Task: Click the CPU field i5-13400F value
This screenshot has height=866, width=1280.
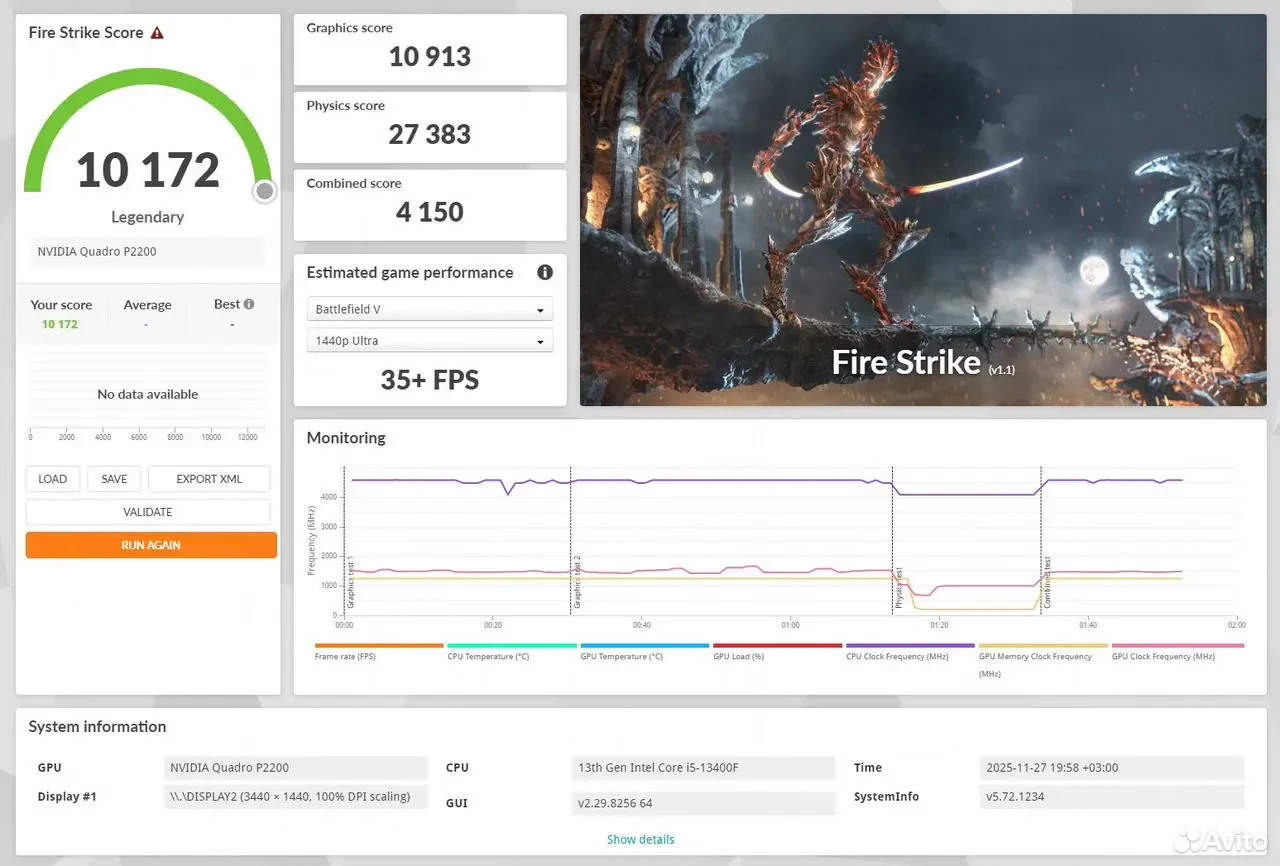Action: 704,768
